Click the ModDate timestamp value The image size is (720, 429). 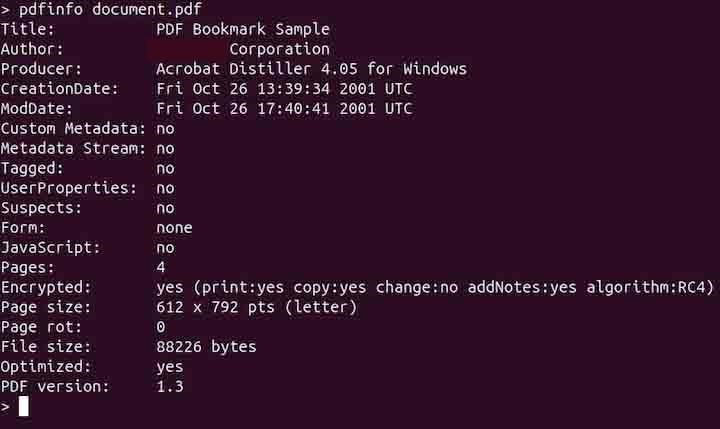pyautogui.click(x=284, y=109)
